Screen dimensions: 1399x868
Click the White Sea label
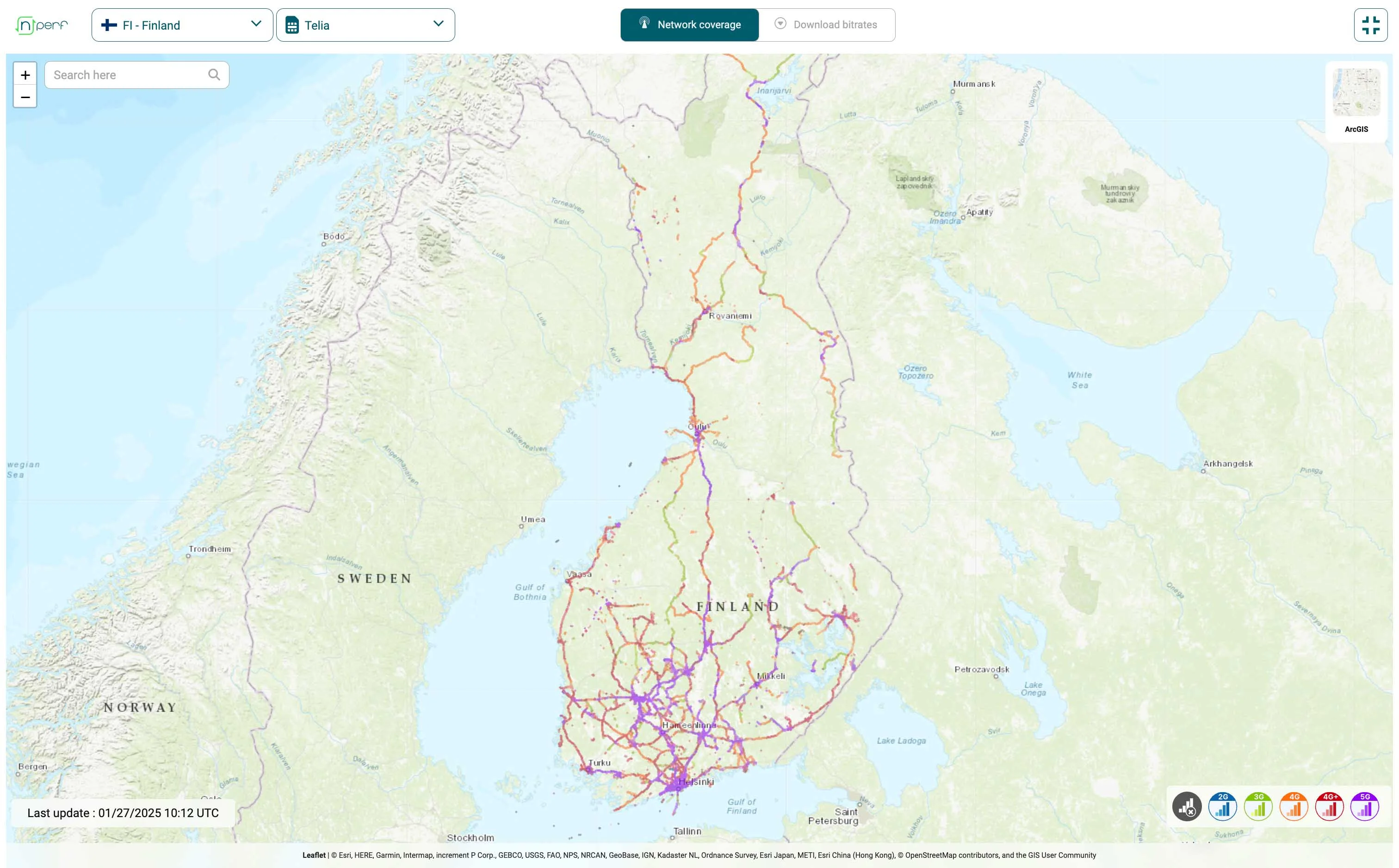coord(1079,380)
